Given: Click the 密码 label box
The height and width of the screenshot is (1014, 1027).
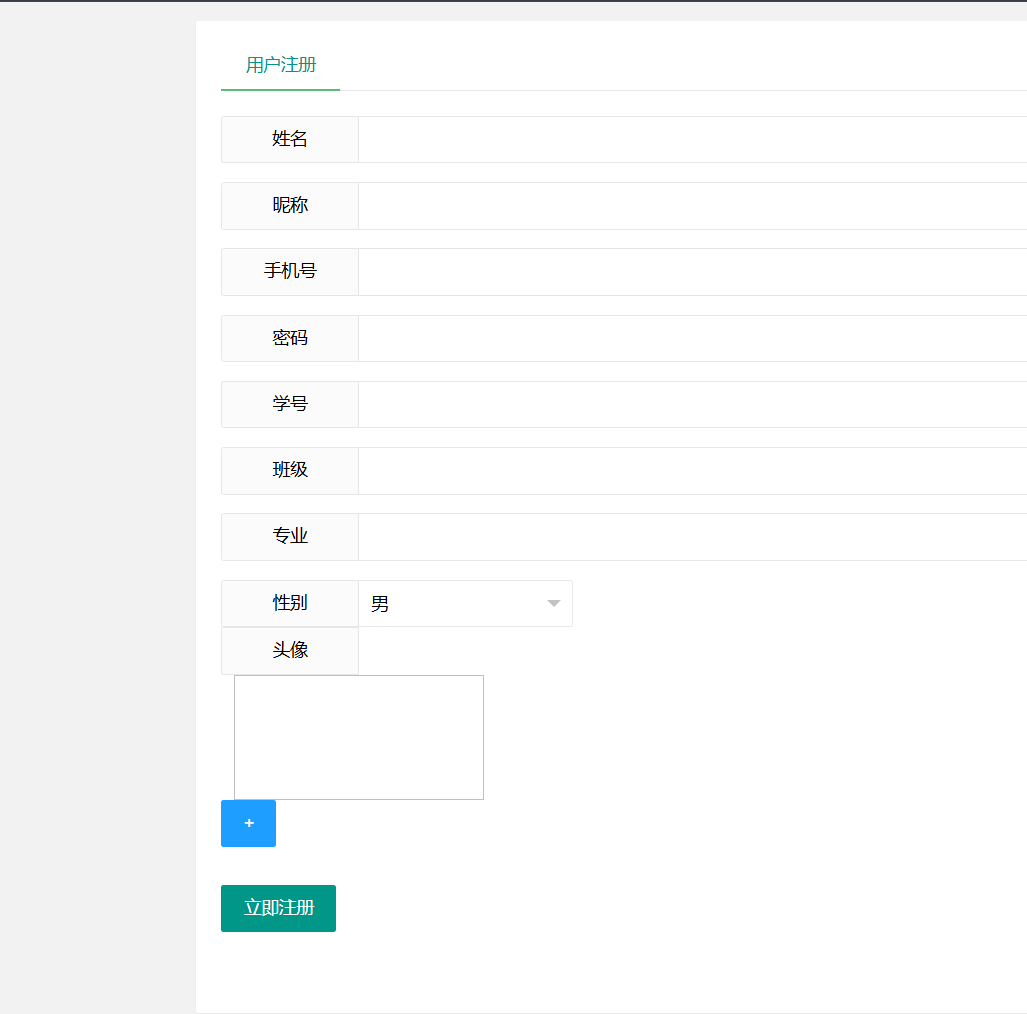Looking at the screenshot, I should click(290, 338).
